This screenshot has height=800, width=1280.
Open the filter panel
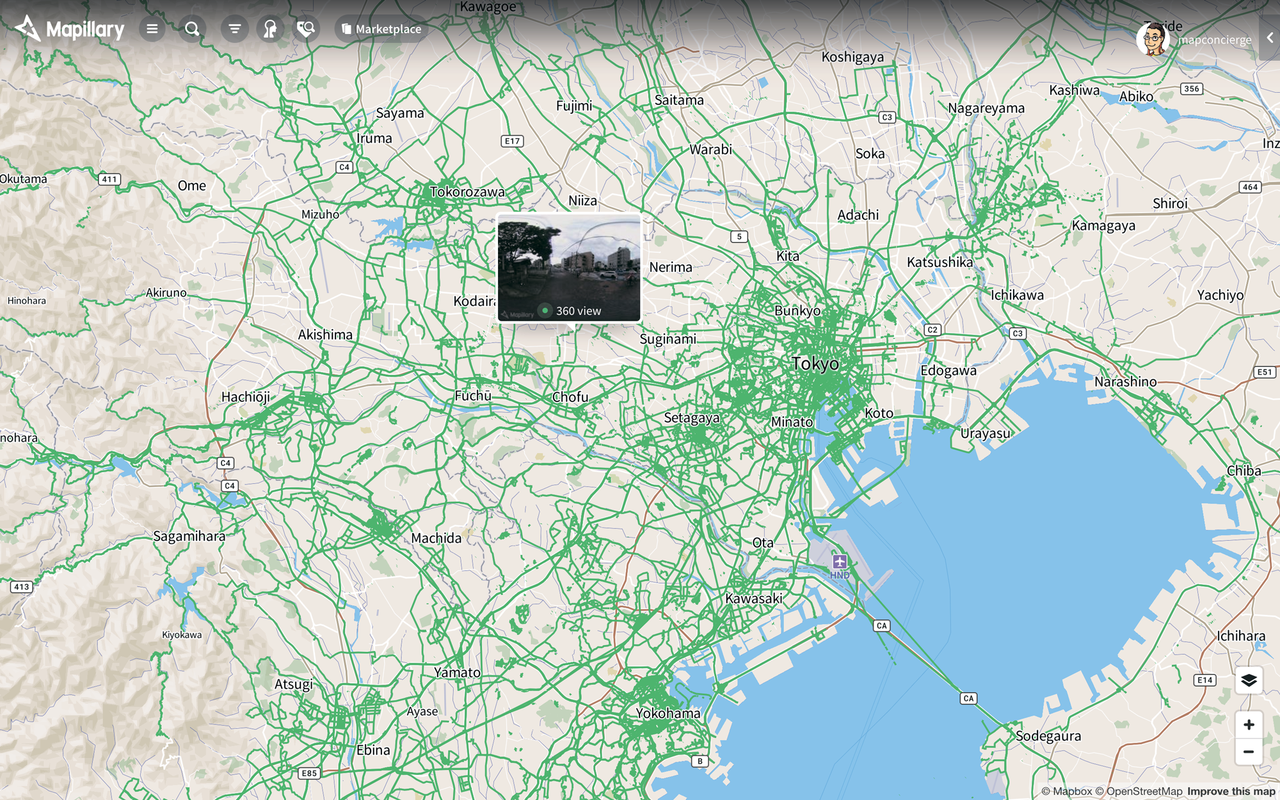click(234, 29)
